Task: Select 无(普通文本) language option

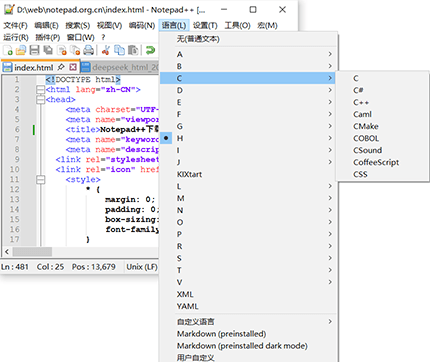Action: click(x=249, y=39)
